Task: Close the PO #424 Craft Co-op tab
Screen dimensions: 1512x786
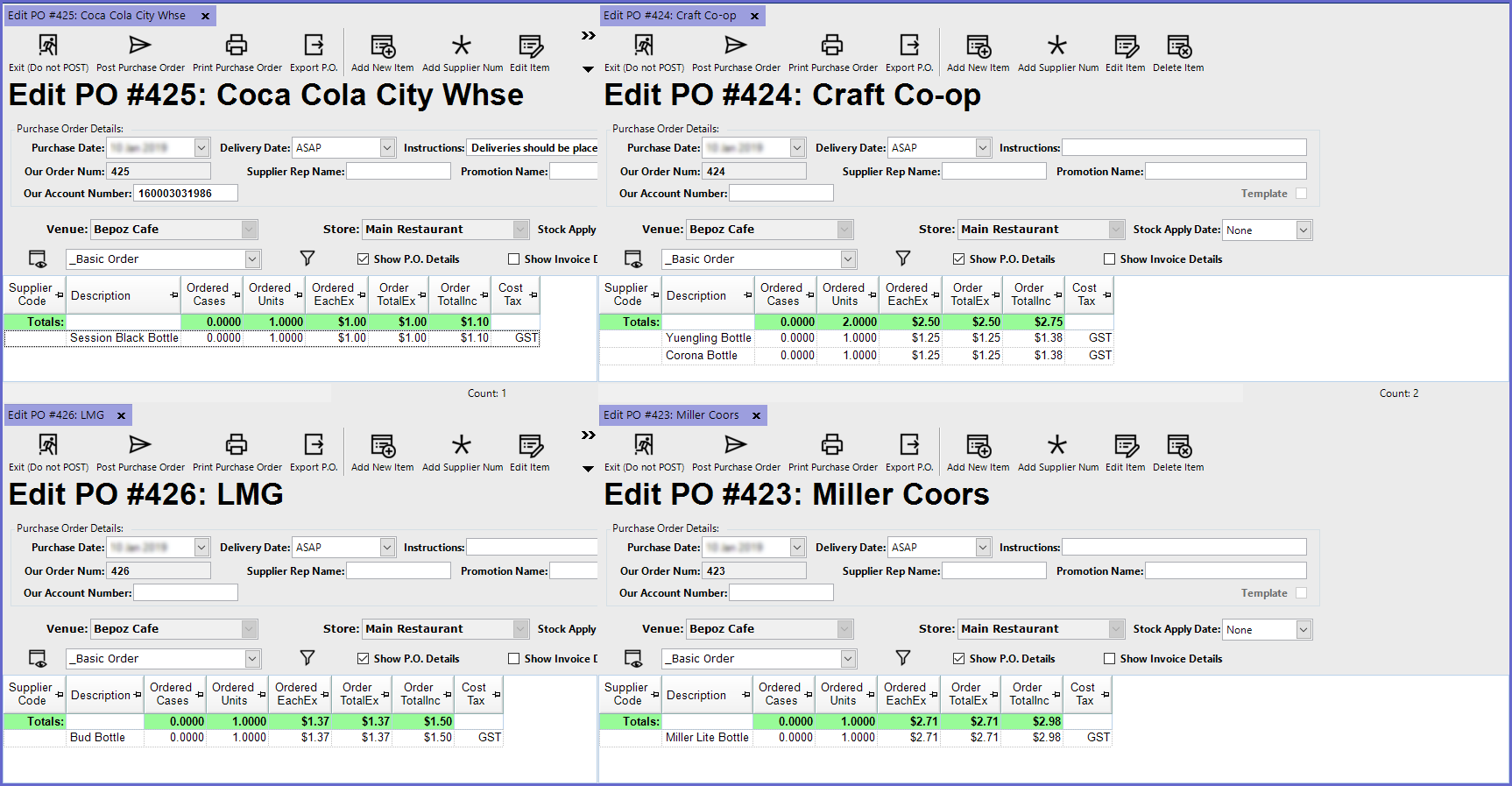Action: coord(754,16)
